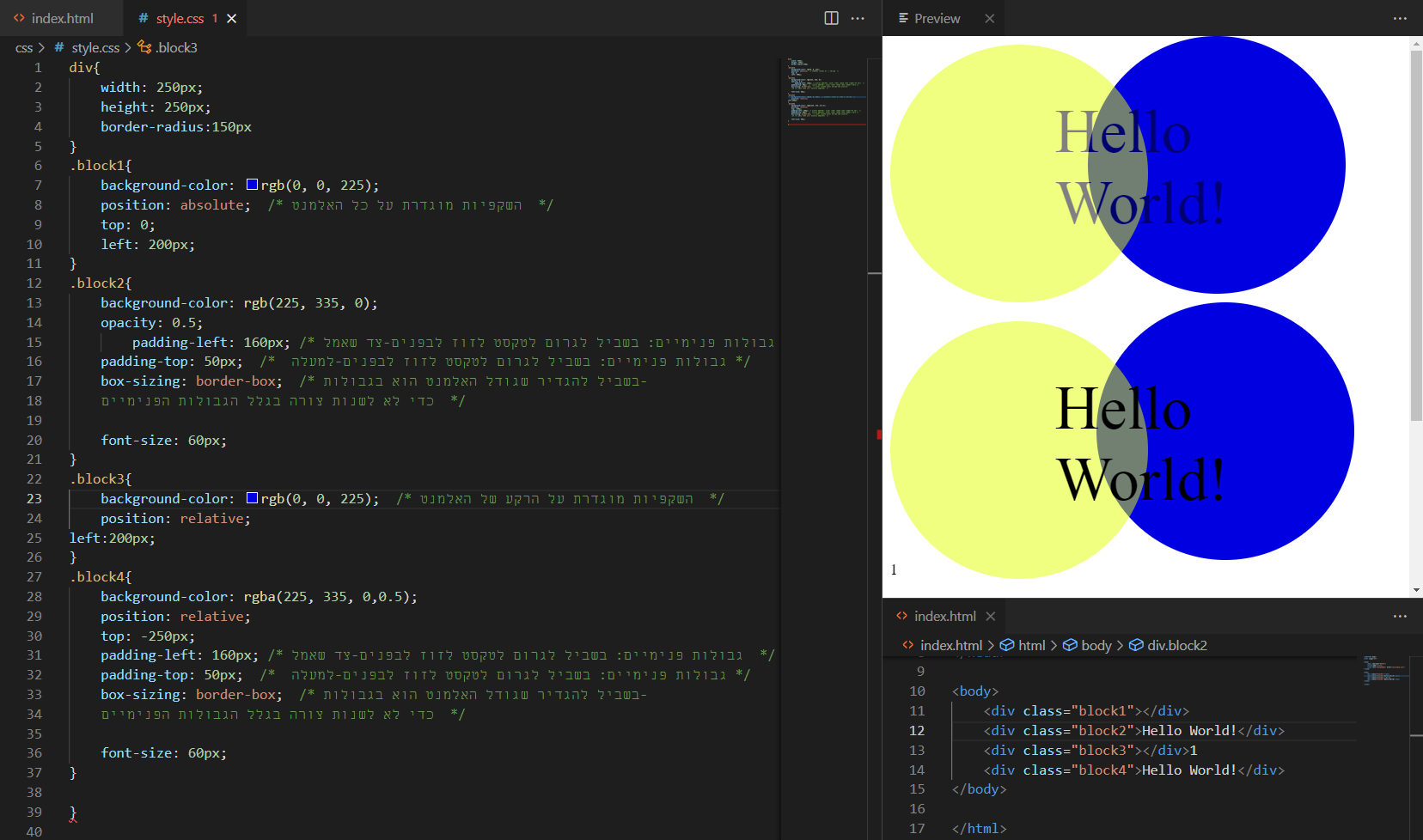
Task: Open more actions in the Preview panel
Action: point(1400,18)
